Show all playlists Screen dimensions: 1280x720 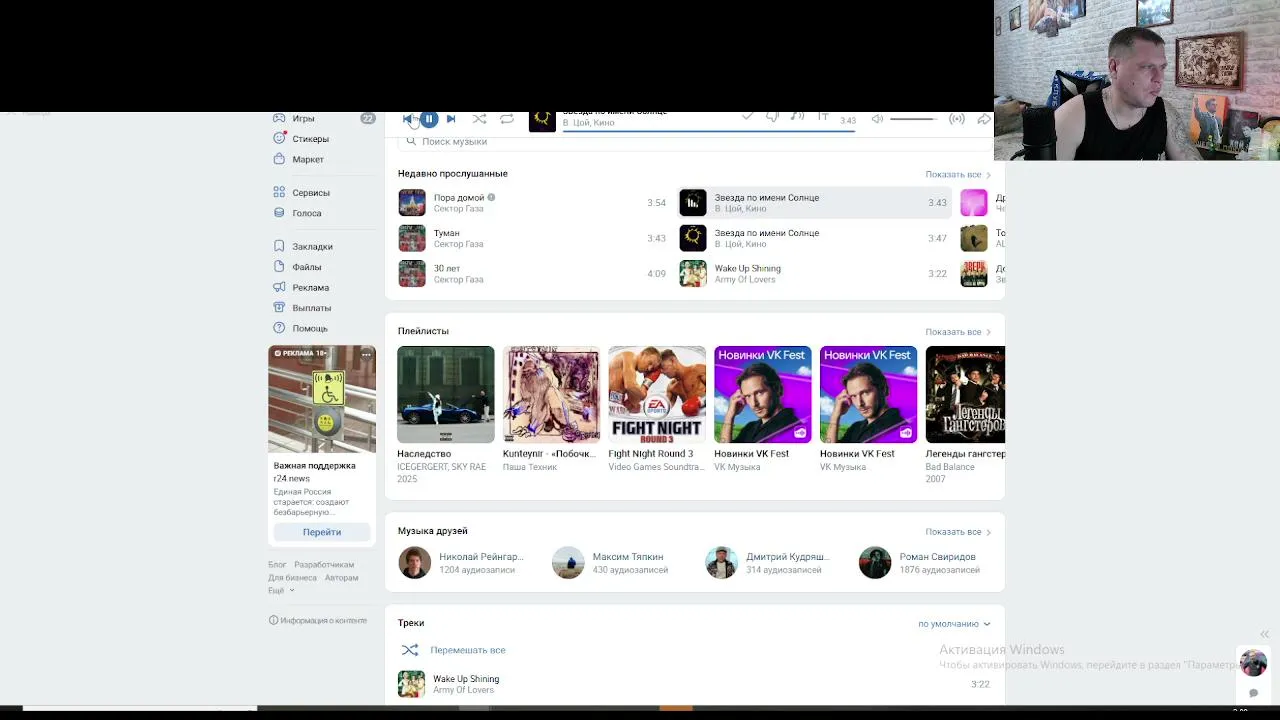[958, 332]
